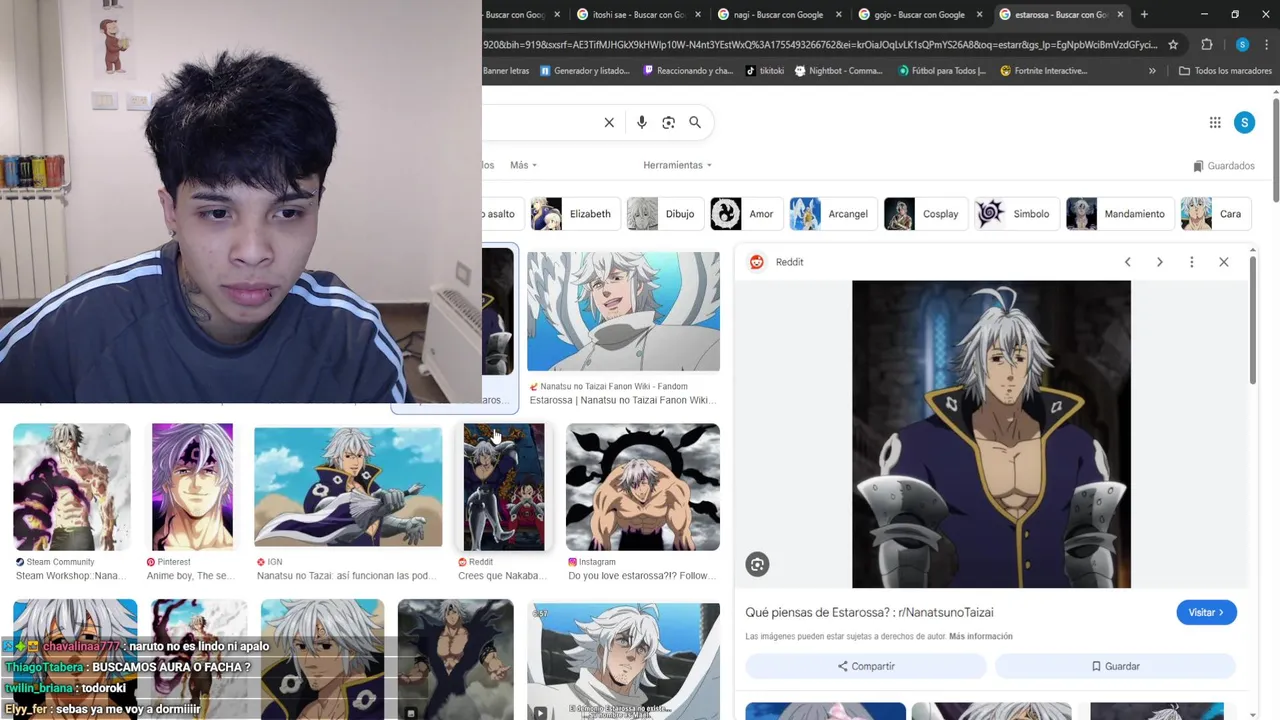1280x720 pixels.
Task: Open the 'Generador y listado' bookmark
Action: 585,71
